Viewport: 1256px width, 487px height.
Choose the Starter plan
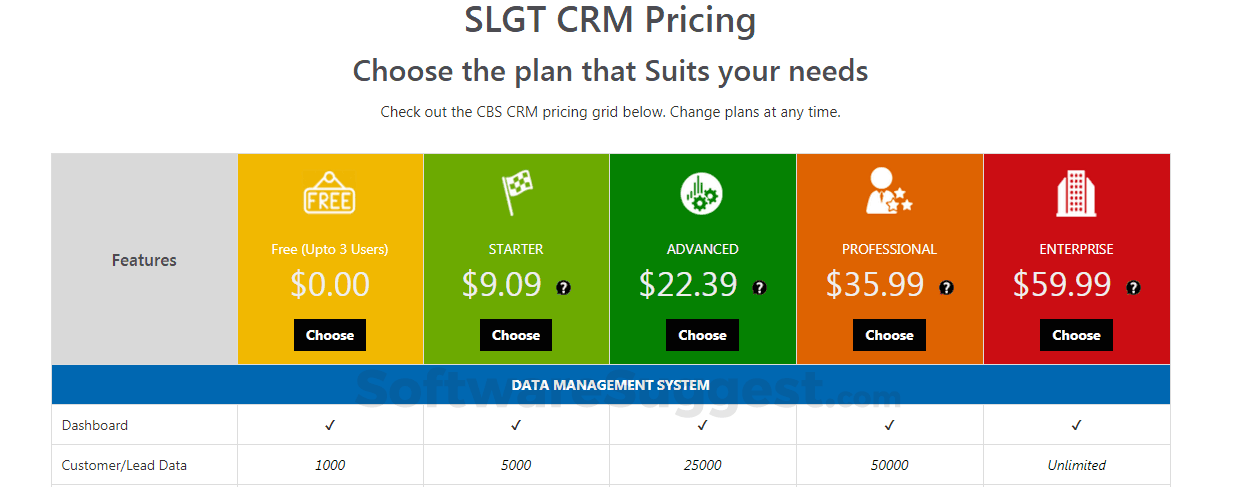(516, 335)
